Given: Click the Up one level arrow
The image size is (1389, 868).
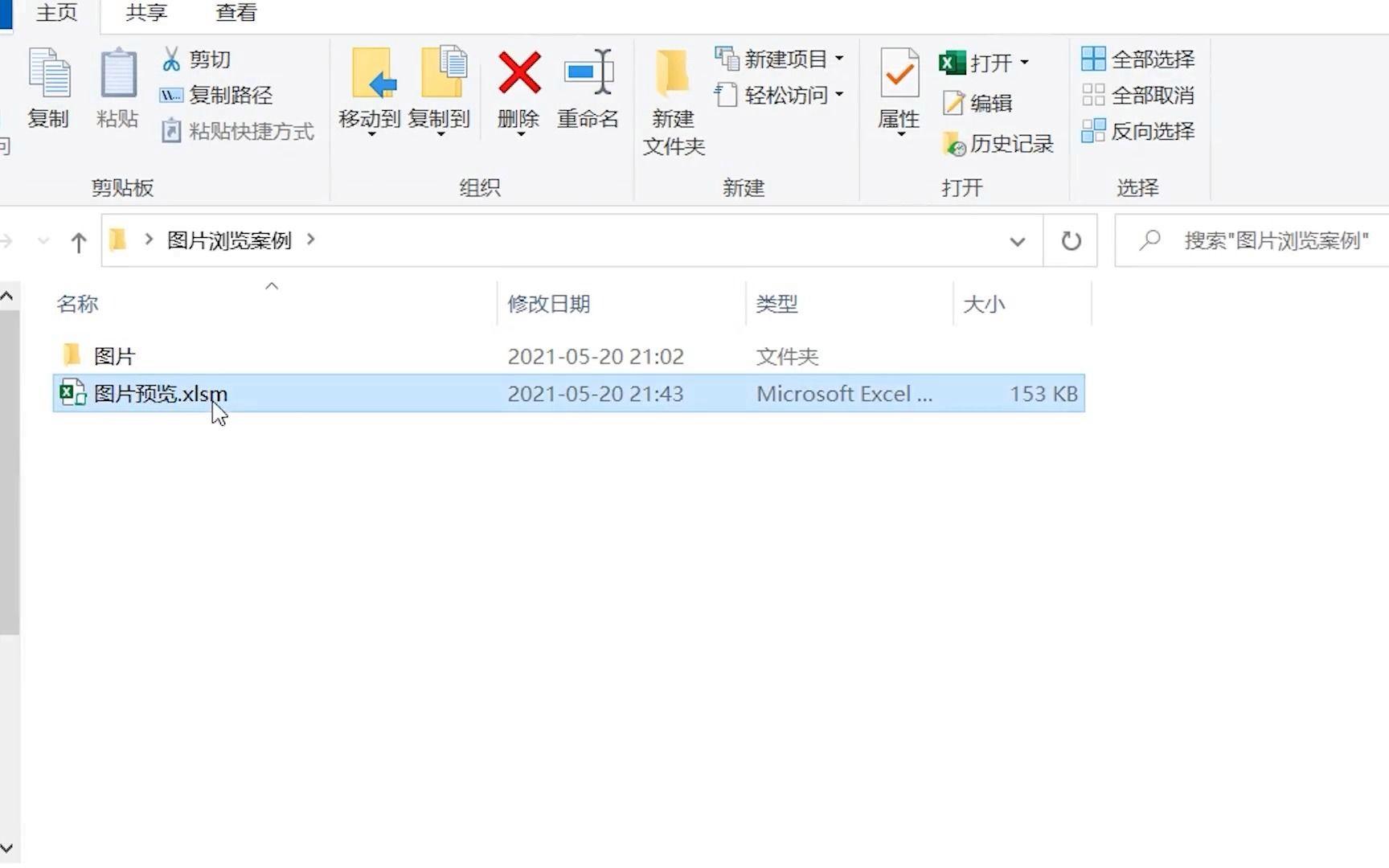Looking at the screenshot, I should (x=78, y=241).
